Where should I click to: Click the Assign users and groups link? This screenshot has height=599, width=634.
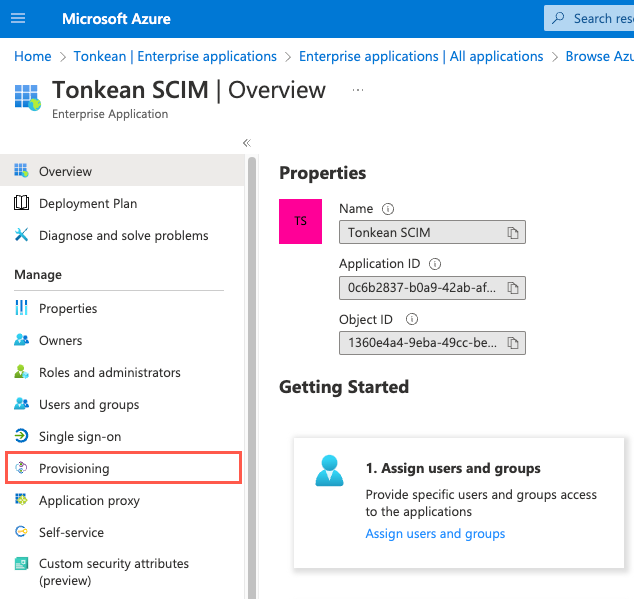coord(435,534)
